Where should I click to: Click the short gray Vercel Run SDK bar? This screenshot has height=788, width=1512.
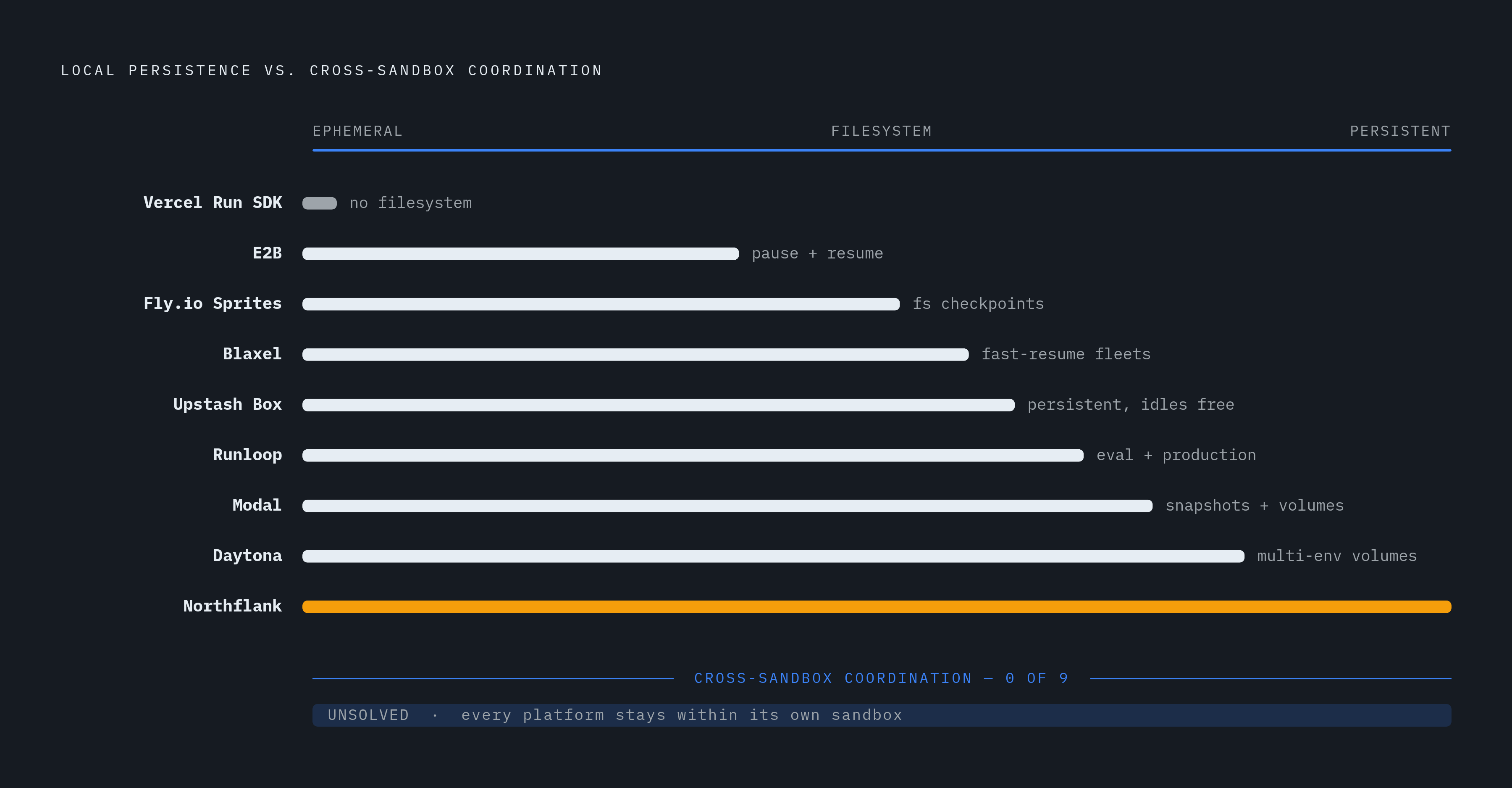(x=319, y=203)
